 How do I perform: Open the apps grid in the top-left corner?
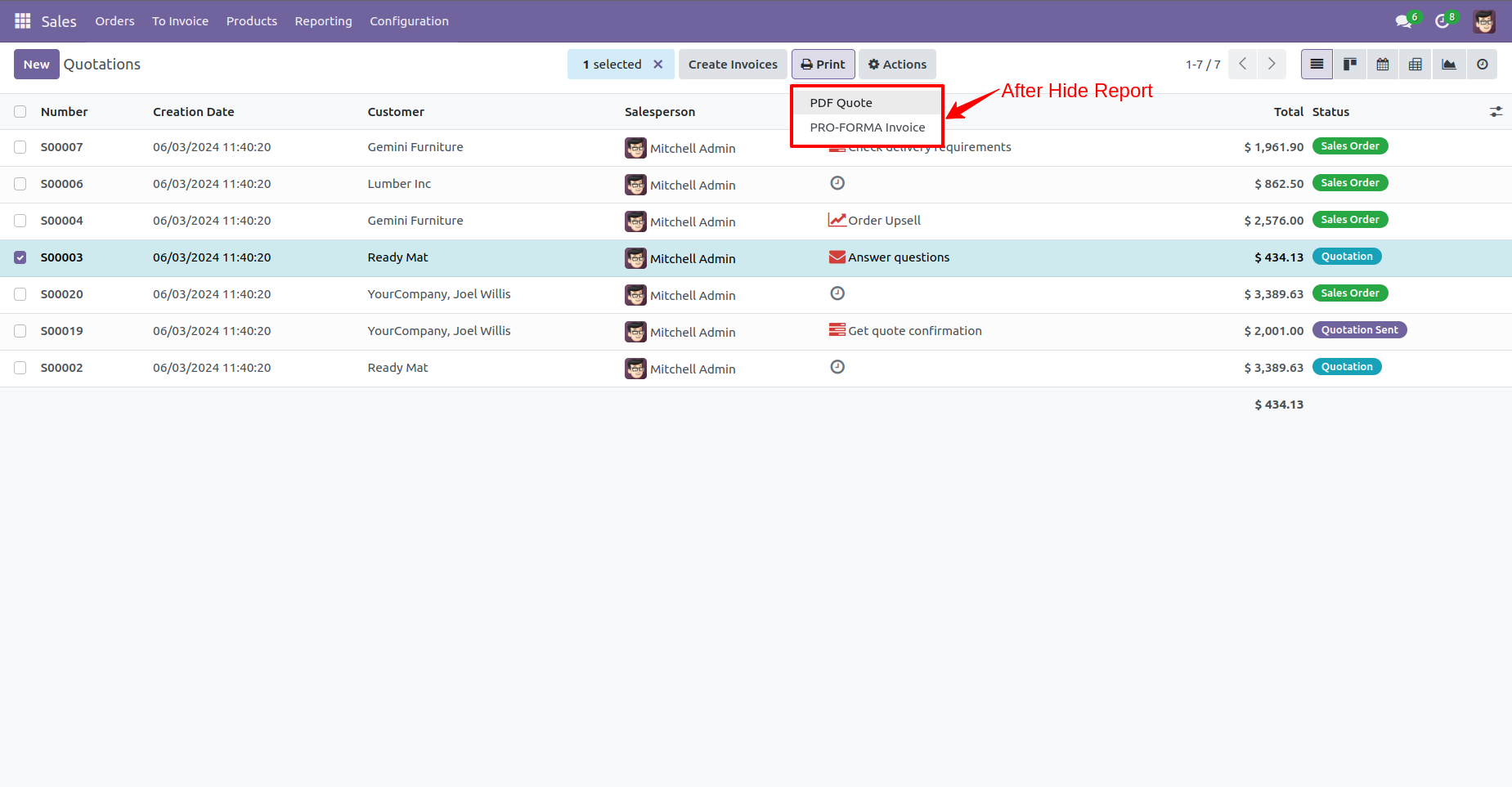(22, 20)
